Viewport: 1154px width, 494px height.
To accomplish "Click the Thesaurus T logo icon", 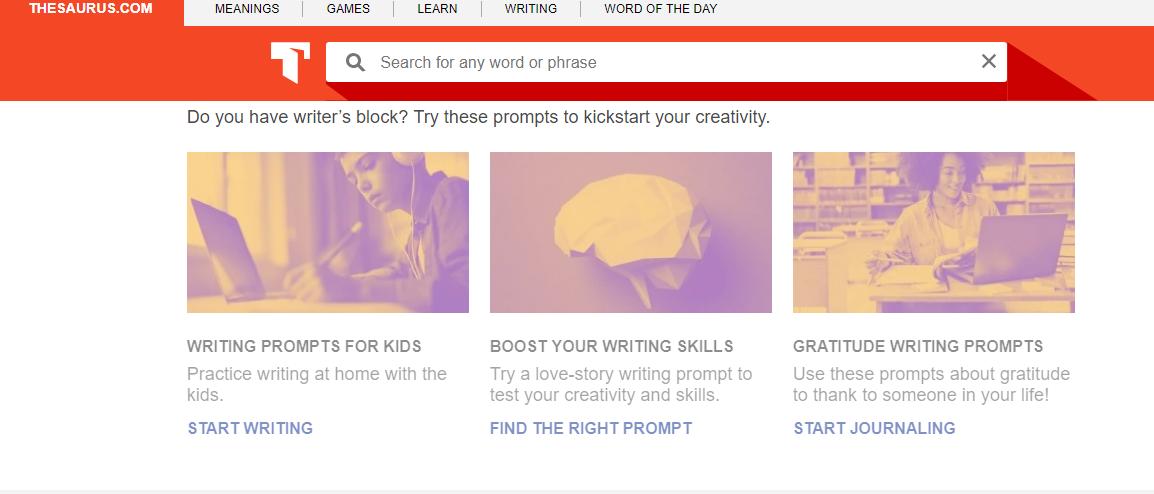I will [x=290, y=62].
